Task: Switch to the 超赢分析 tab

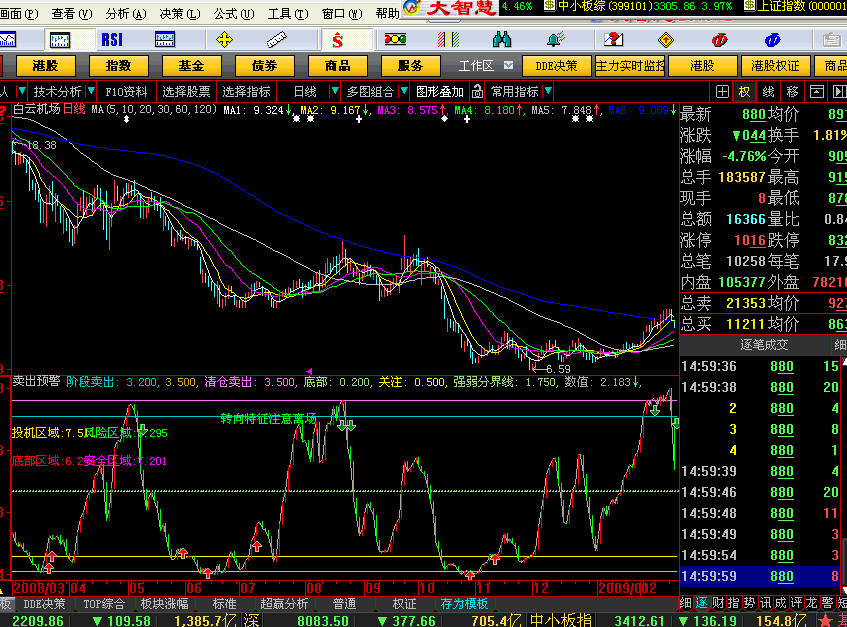Action: point(284,604)
